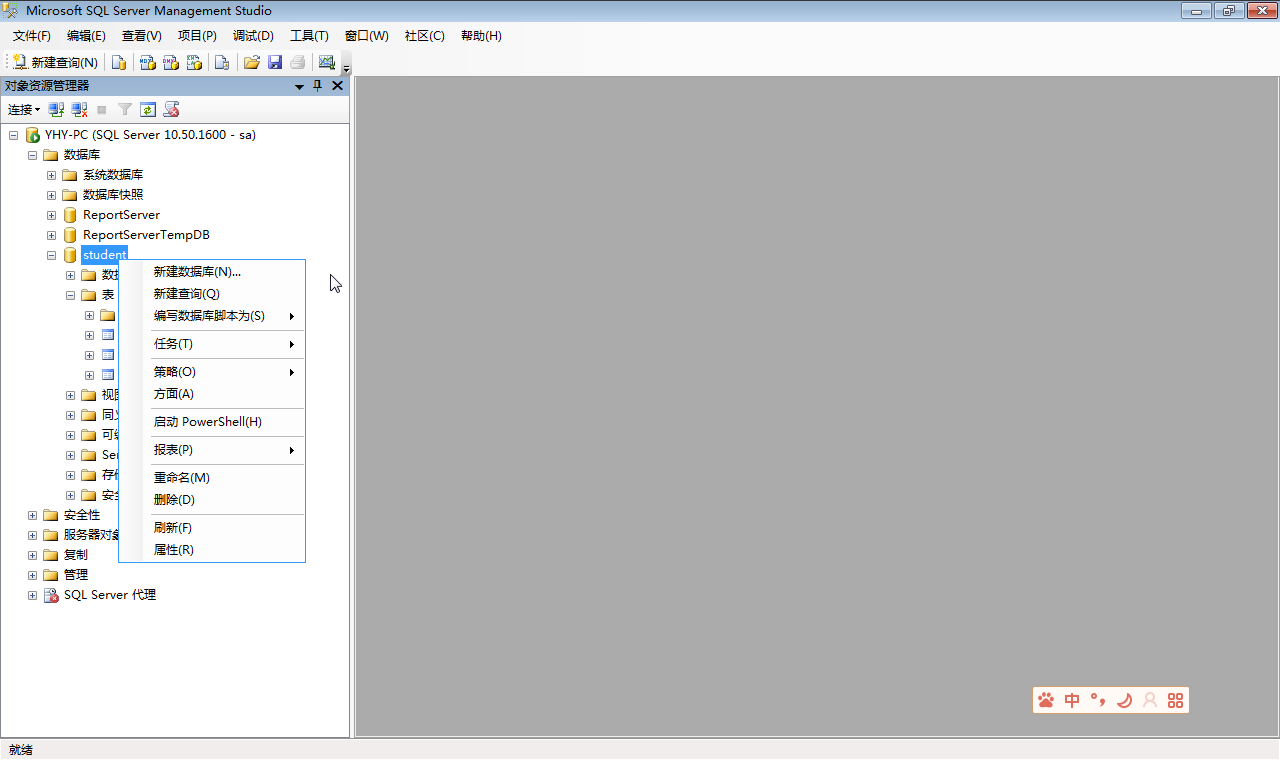The image size is (1280, 760).
Task: Open the Activity Monitor toolbar icon
Action: point(327,62)
